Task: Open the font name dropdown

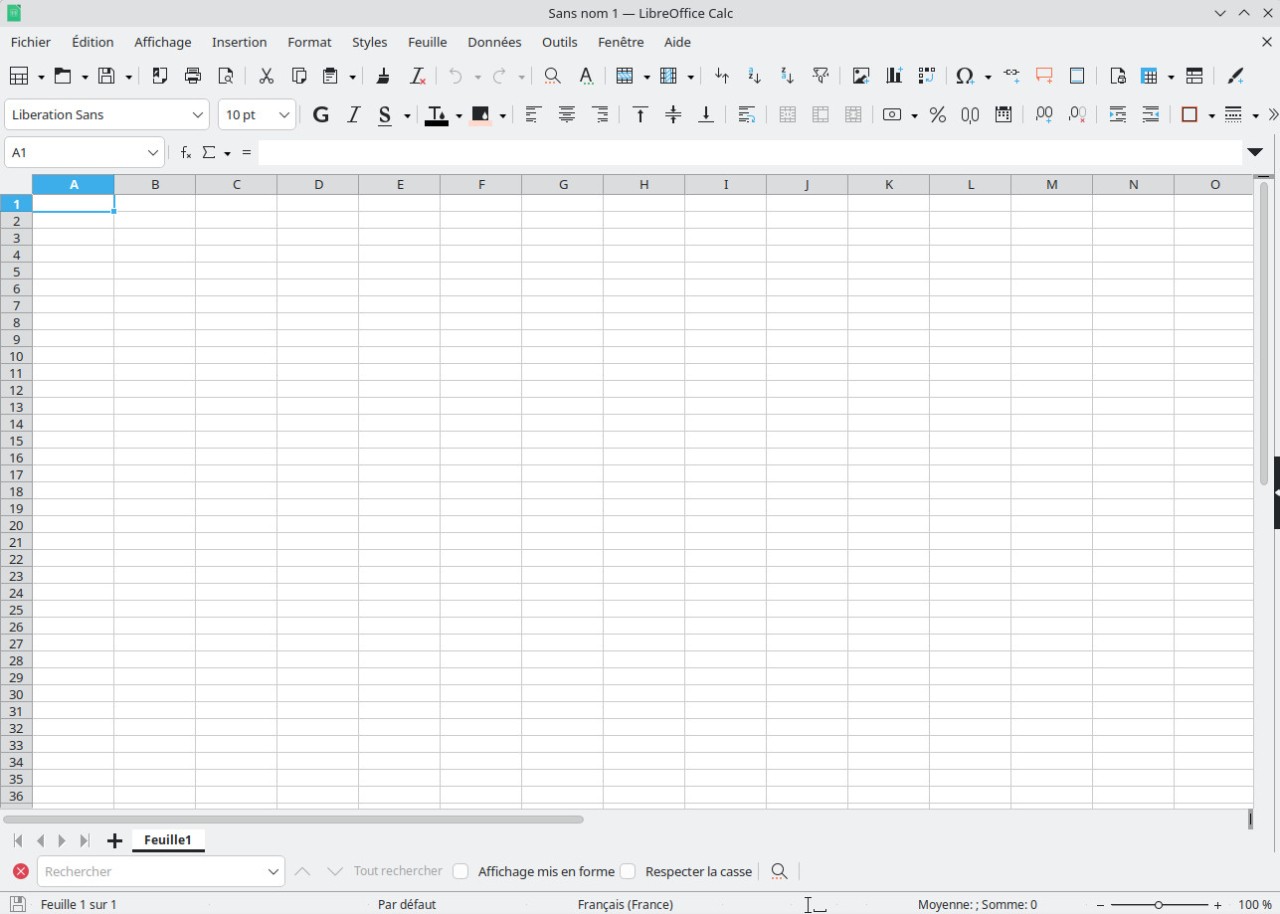Action: click(x=197, y=114)
